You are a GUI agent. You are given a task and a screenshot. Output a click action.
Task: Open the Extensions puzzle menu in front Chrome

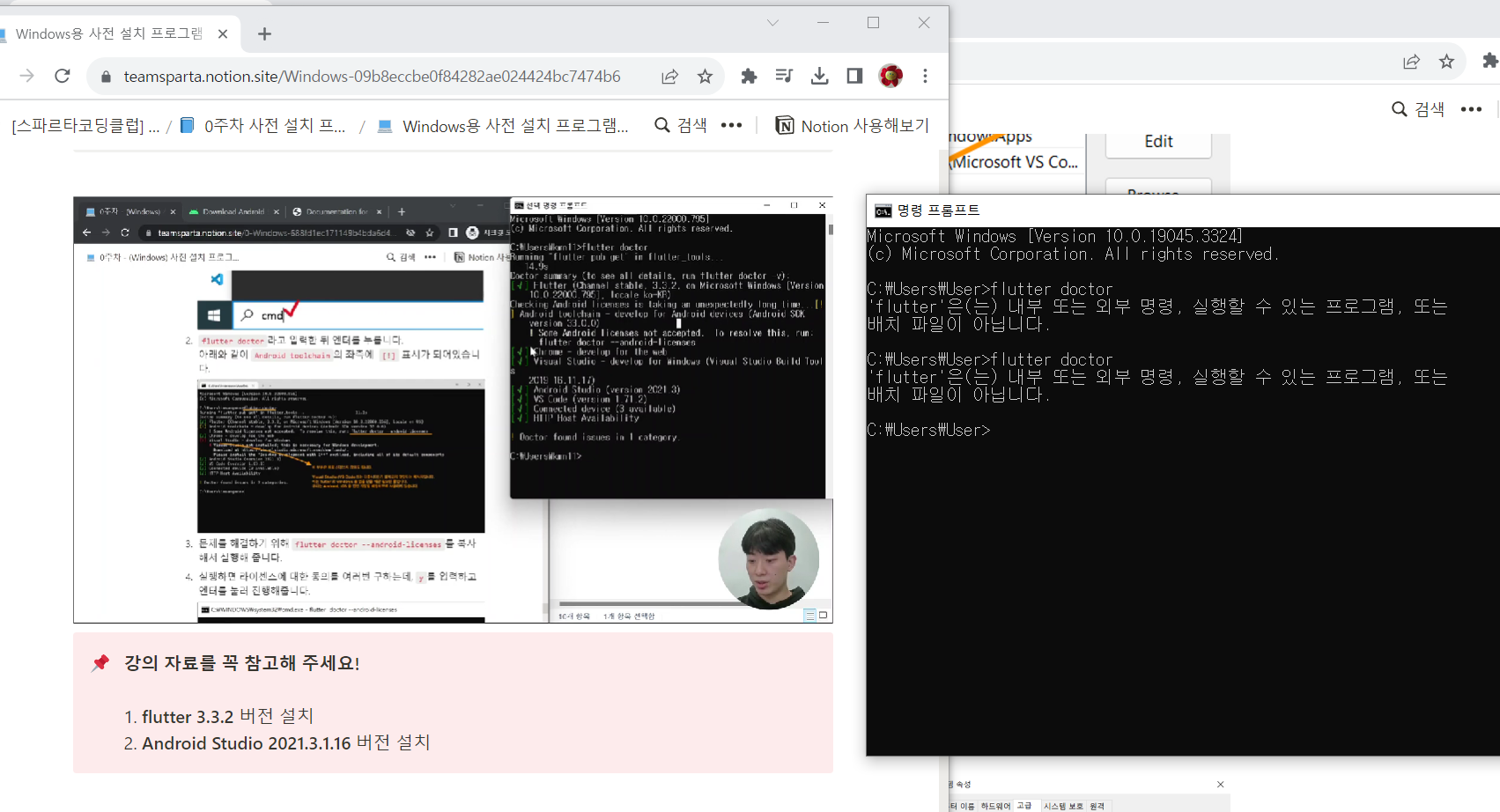point(749,77)
